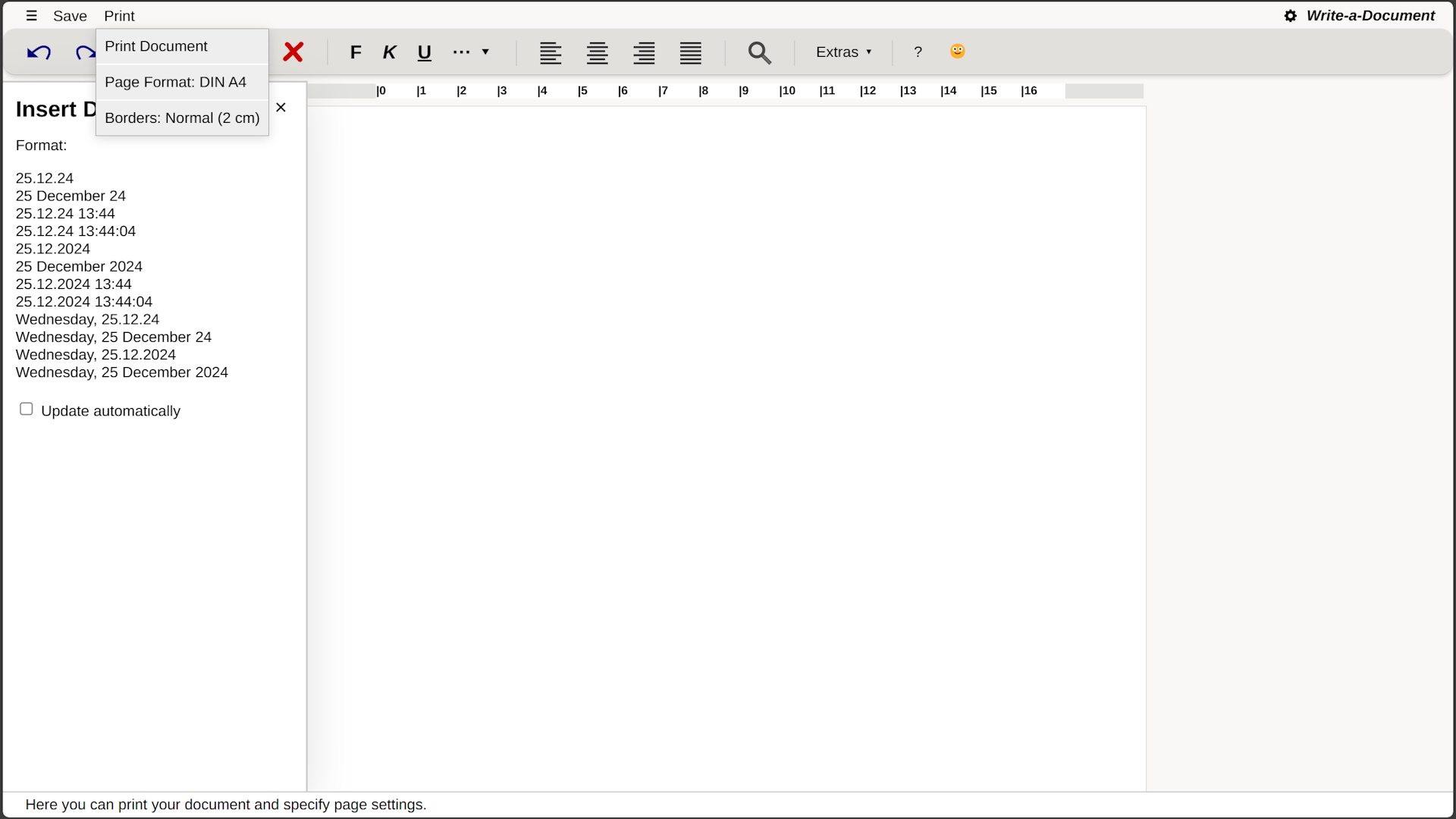Toggle italic formatting with the K icon
The height and width of the screenshot is (819, 1456).
coord(389,52)
